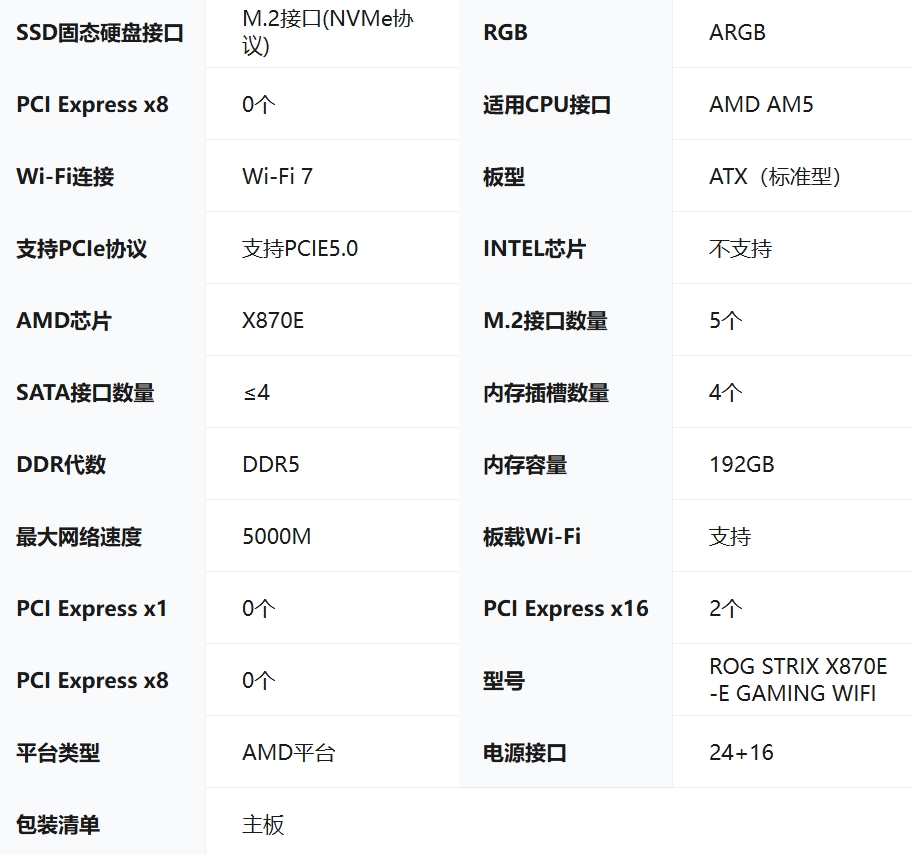The image size is (913, 855).
Task: Select the M.2接口(NVMe协议) value cell
Action: tap(328, 33)
